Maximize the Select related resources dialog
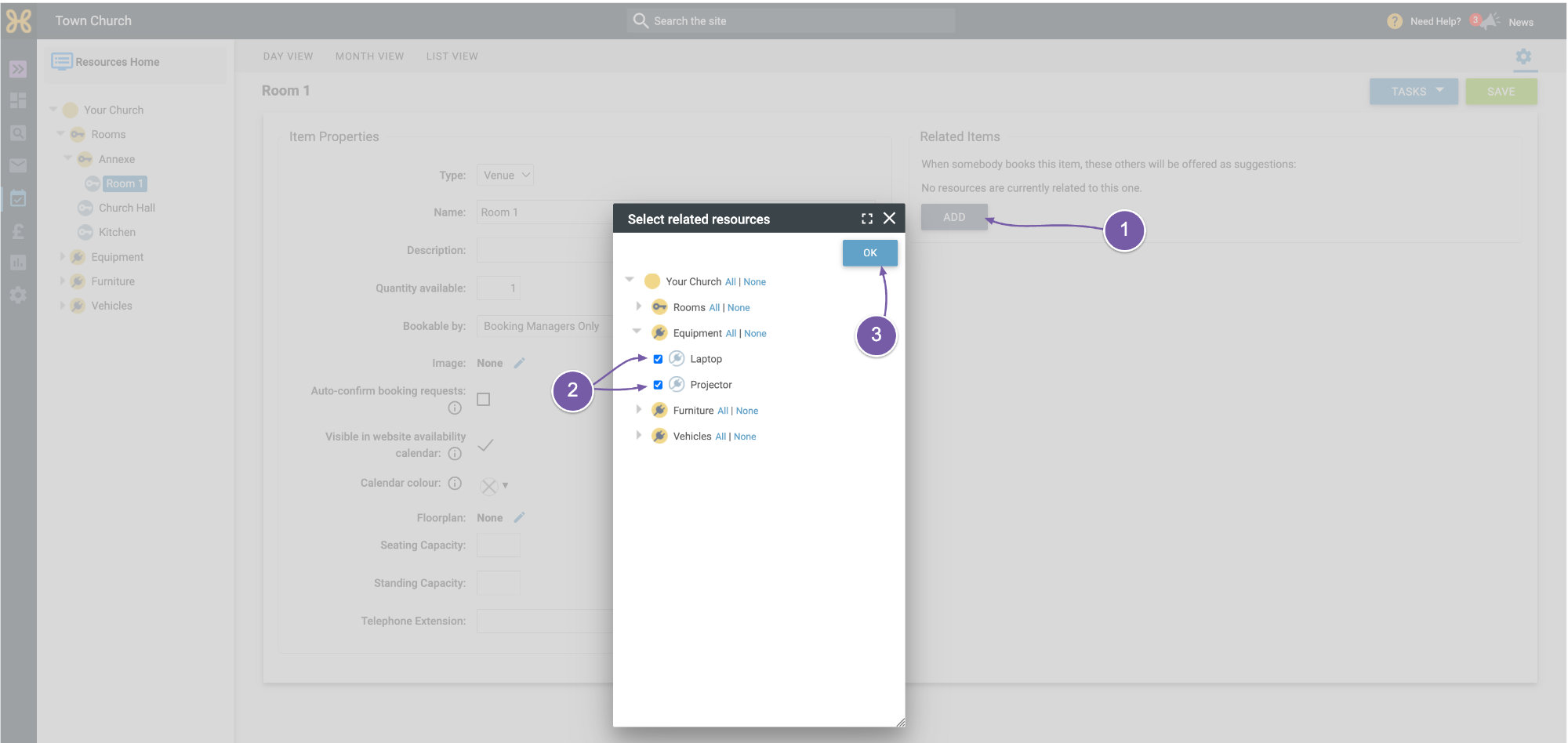Image resolution: width=1568 pixels, height=743 pixels. [x=867, y=219]
